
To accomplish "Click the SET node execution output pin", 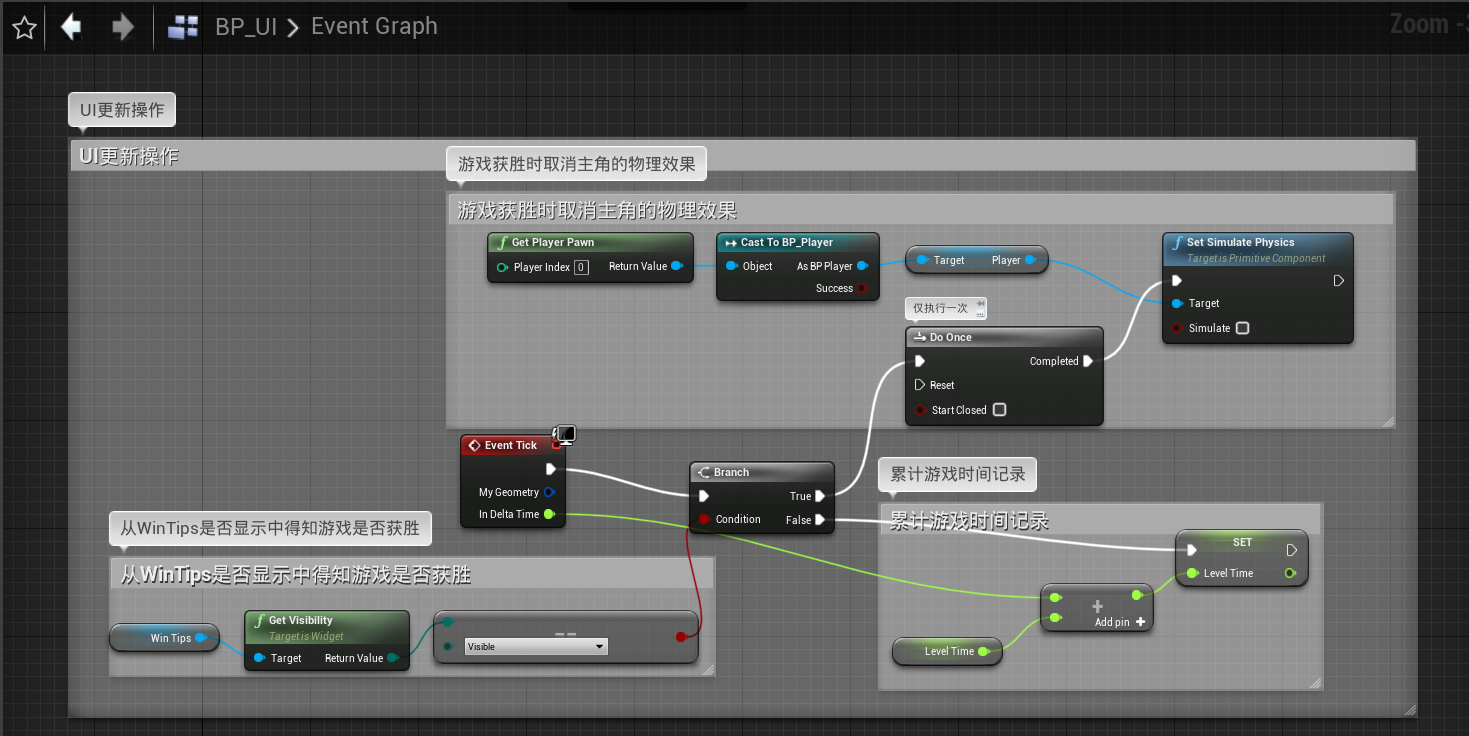I will tap(1292, 549).
